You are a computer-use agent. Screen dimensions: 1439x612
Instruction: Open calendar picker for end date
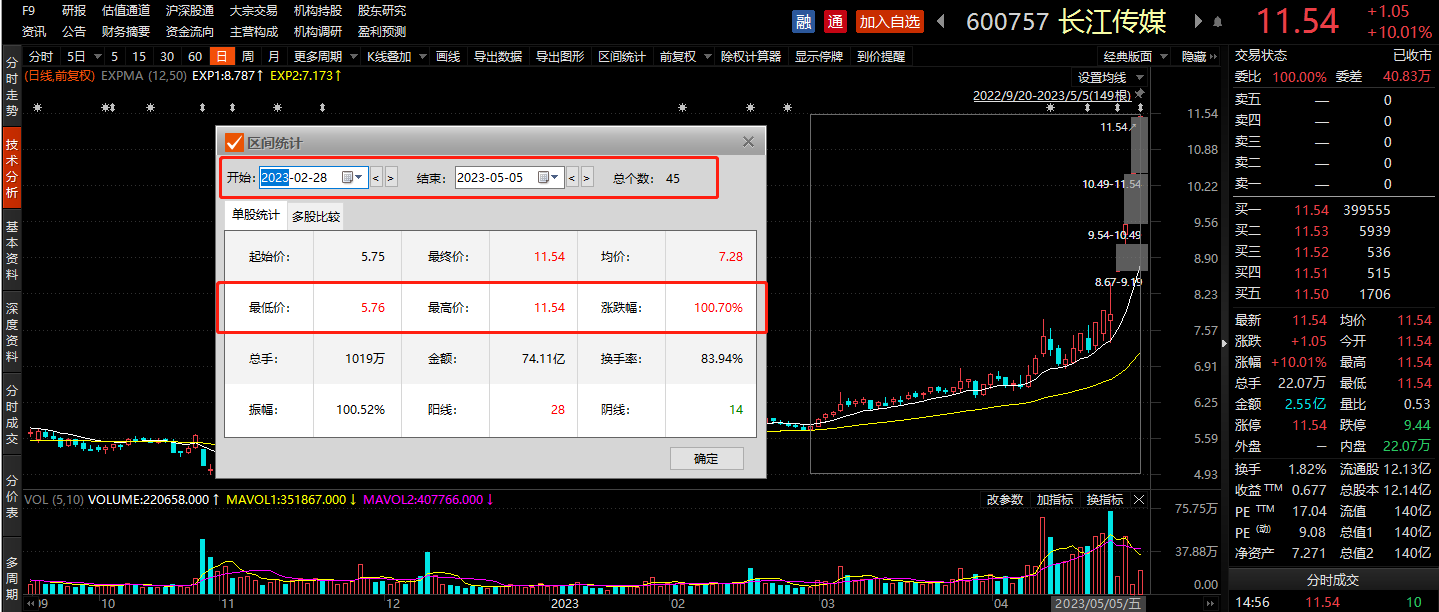543,177
